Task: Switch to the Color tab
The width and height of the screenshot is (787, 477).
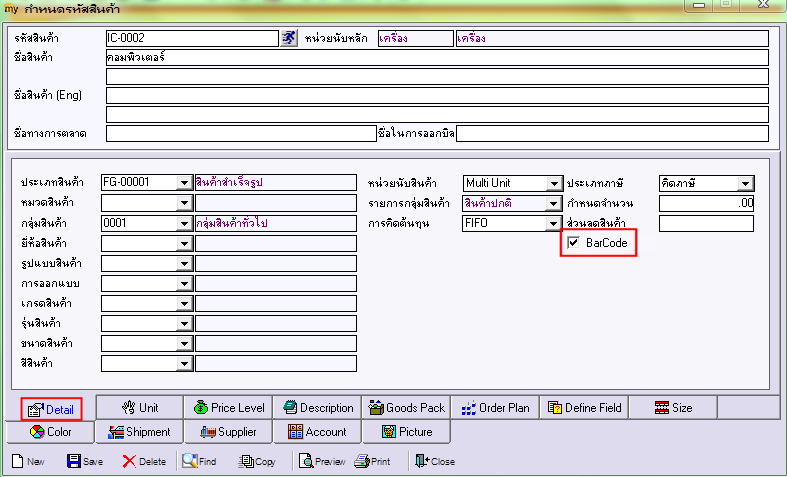Action: pos(50,432)
